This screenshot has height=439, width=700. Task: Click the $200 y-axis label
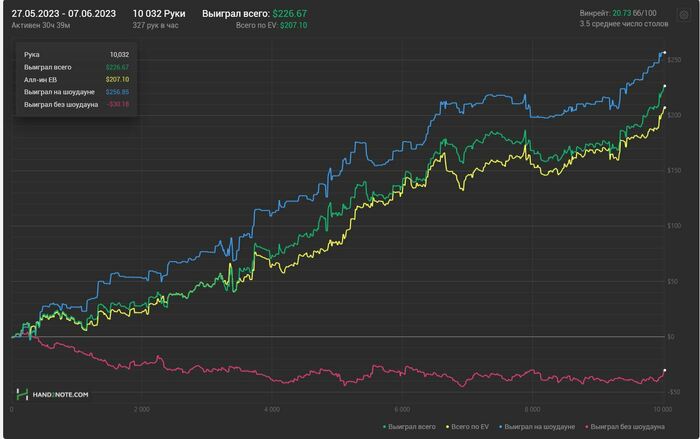click(674, 115)
